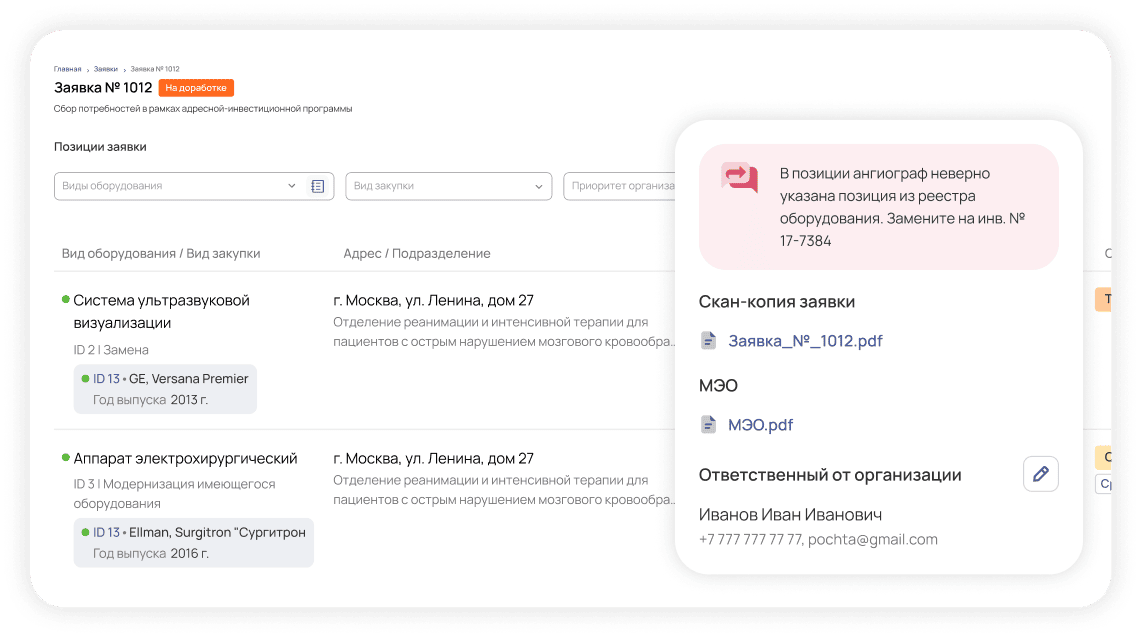Click the chat bubbles comment icon

(739, 177)
